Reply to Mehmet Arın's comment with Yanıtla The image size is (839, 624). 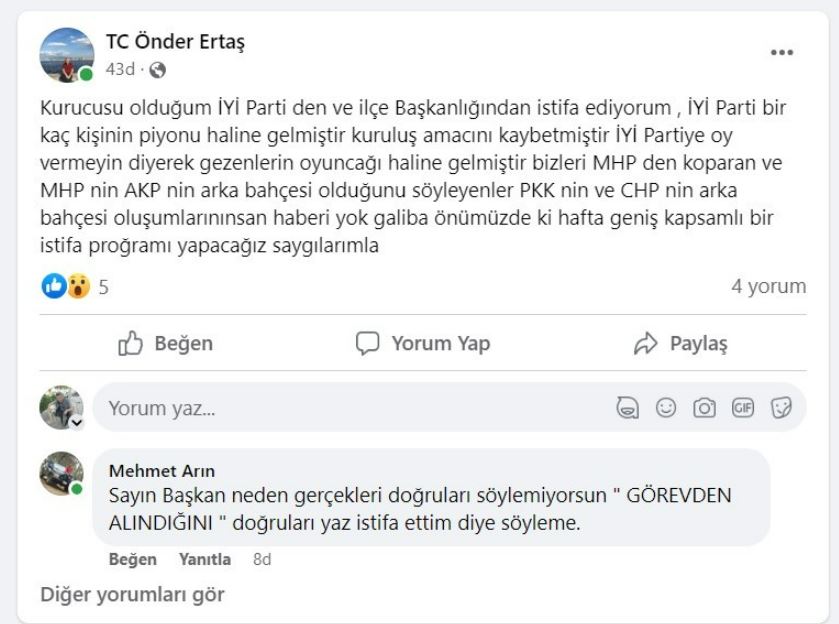[204, 559]
